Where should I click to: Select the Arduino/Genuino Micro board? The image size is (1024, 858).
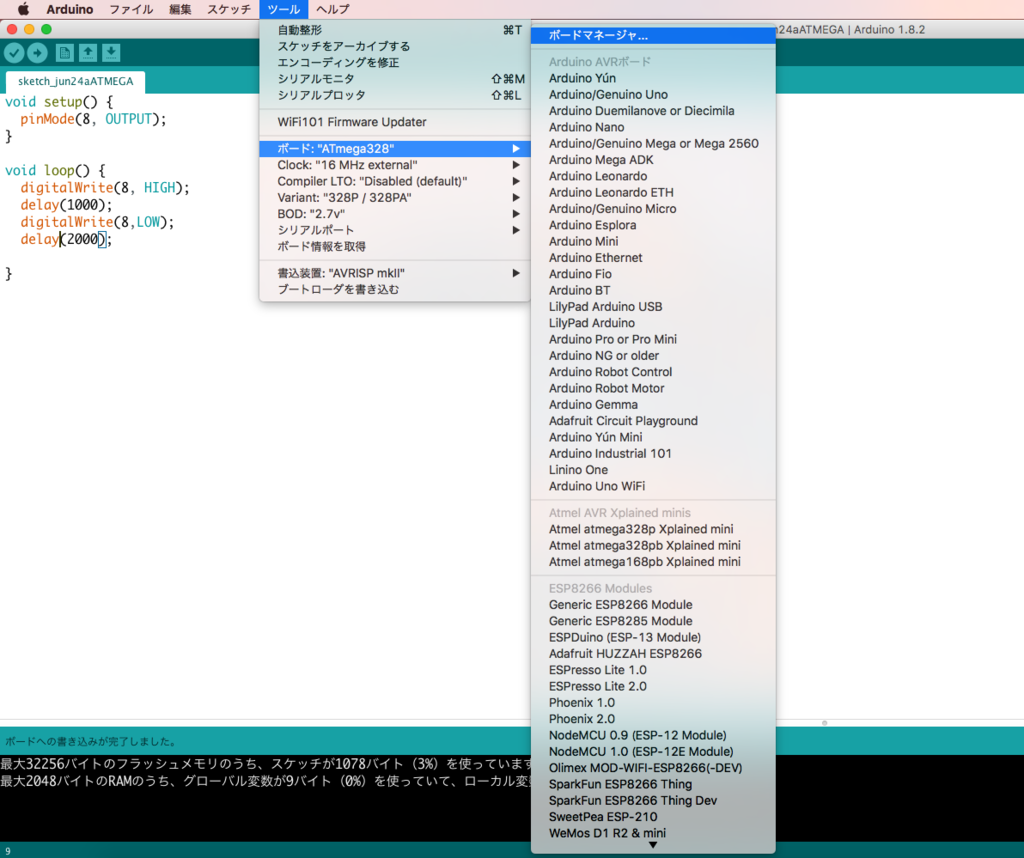pos(653,209)
